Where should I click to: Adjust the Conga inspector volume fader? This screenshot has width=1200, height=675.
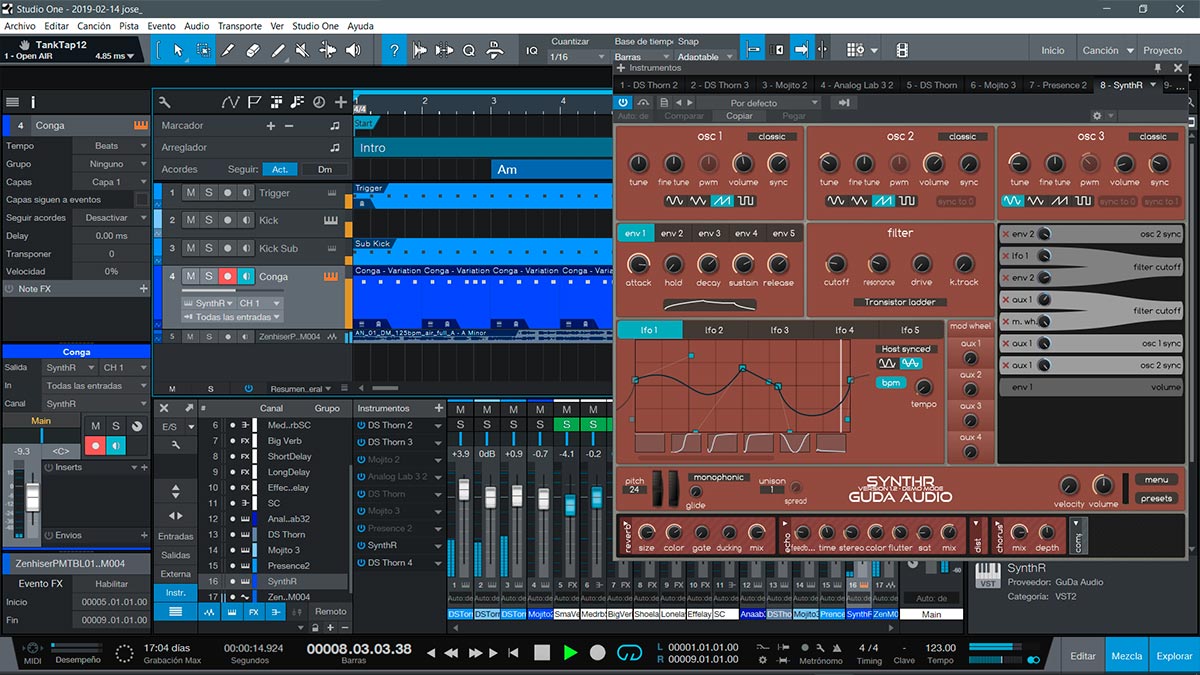click(x=32, y=497)
